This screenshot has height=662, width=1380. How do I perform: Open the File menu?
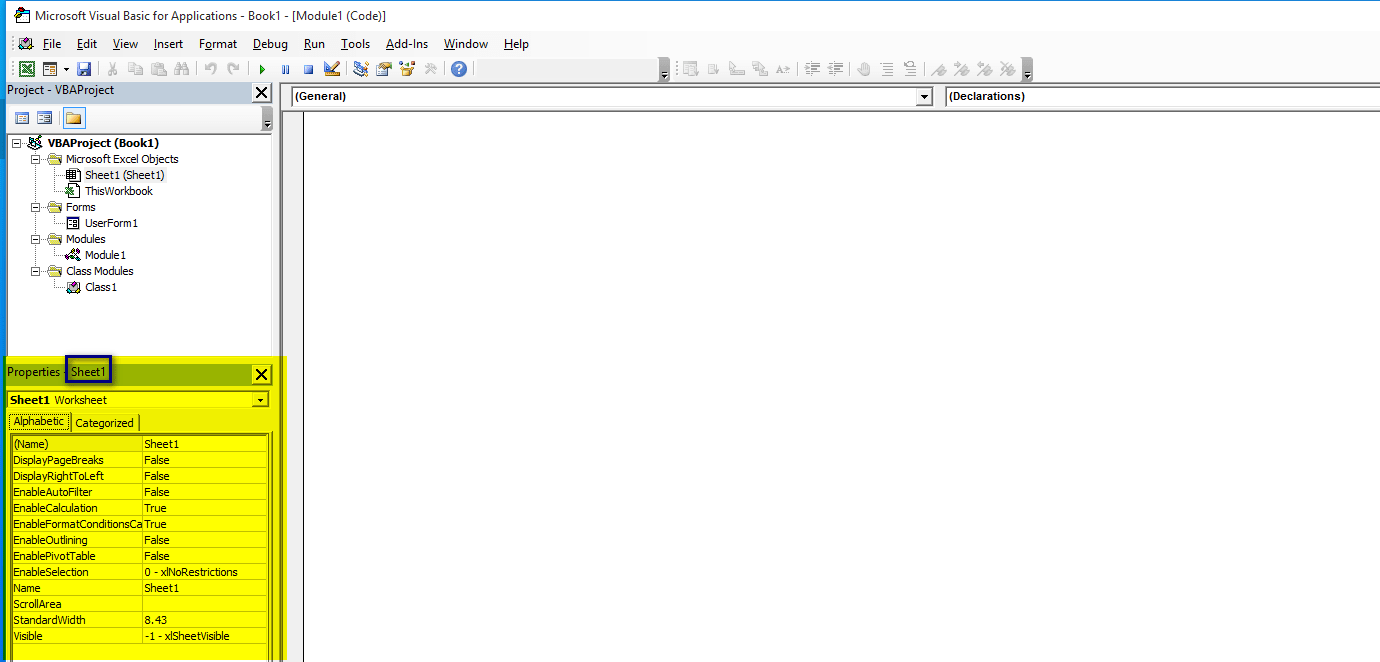tap(52, 44)
